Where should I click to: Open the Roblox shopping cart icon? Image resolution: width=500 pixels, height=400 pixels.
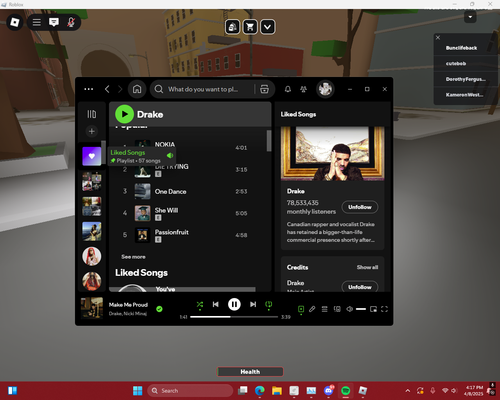[x=250, y=27]
